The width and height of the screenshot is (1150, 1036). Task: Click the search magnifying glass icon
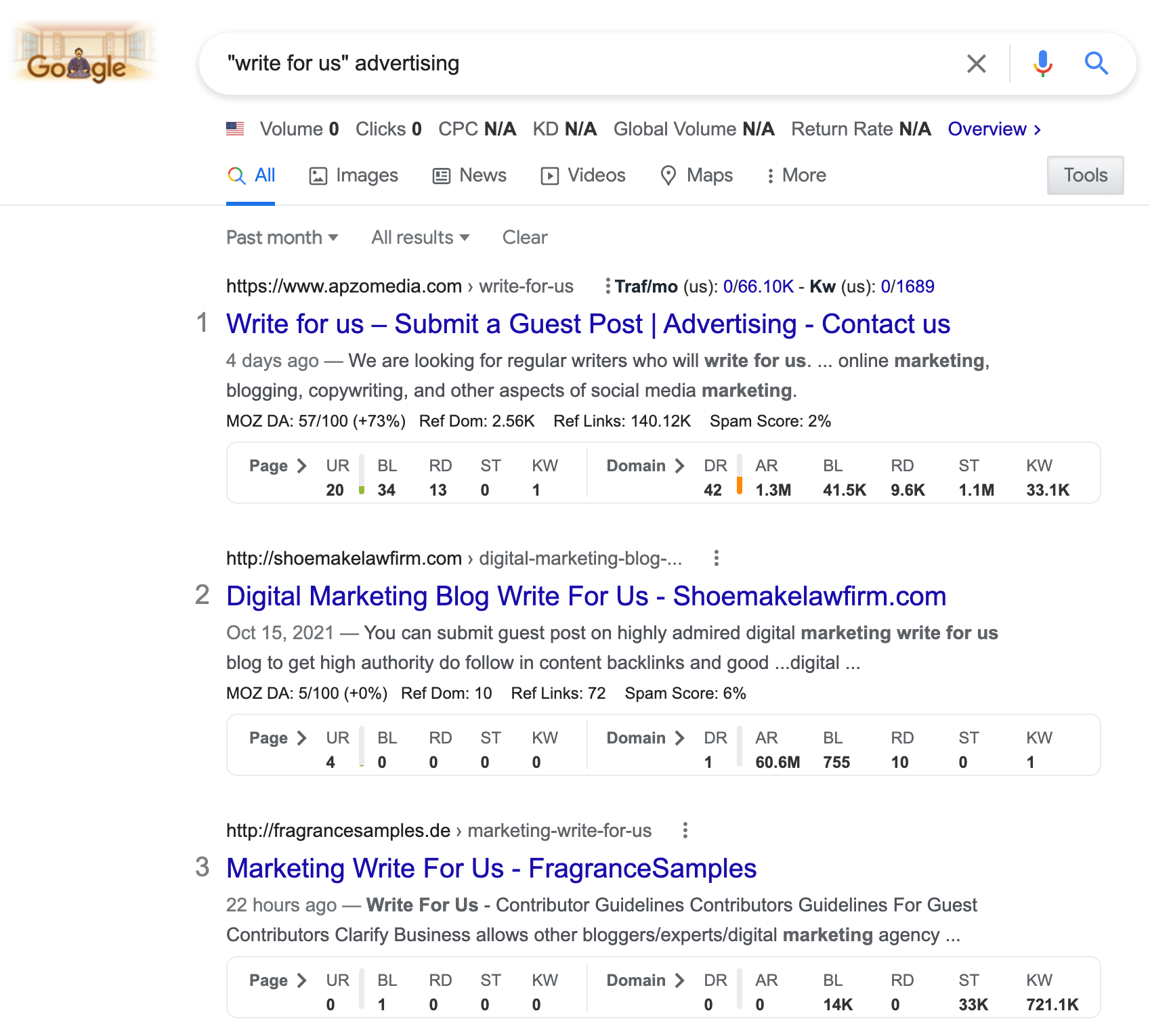pyautogui.click(x=1096, y=63)
